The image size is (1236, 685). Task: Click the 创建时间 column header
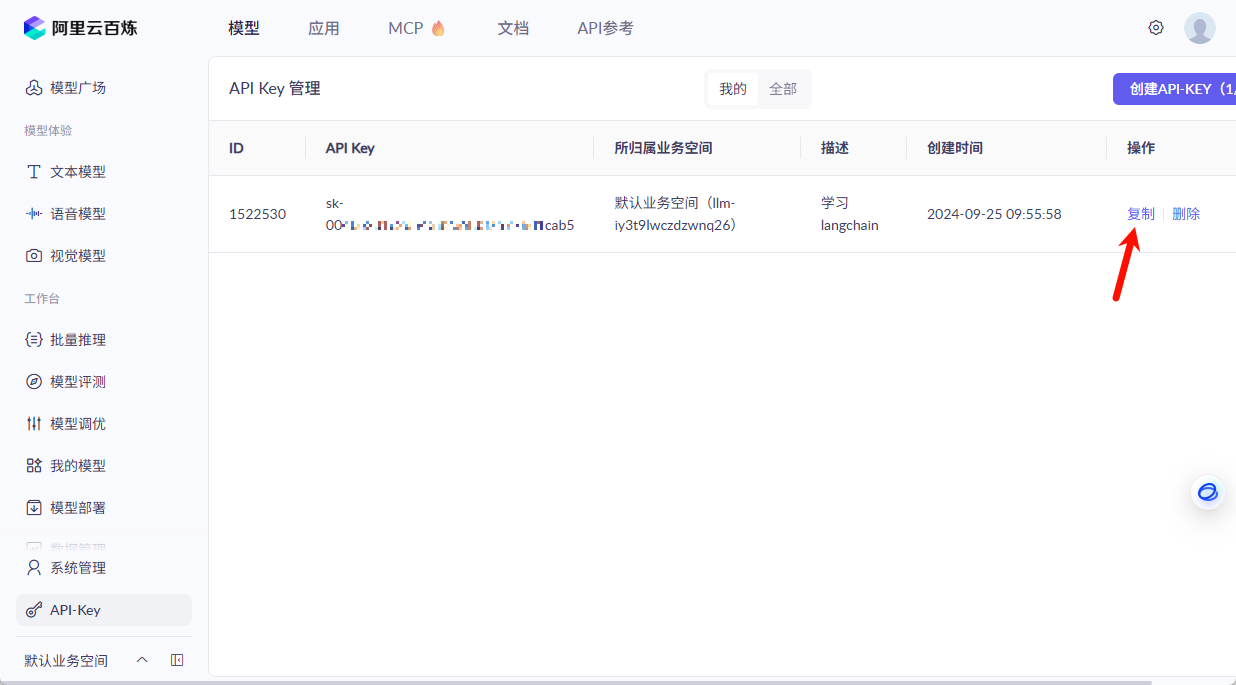point(955,148)
